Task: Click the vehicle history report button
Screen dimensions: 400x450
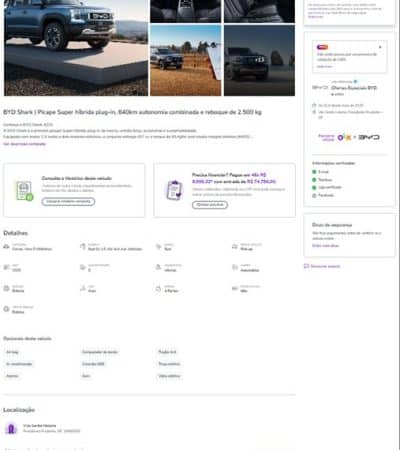Action: click(x=68, y=201)
